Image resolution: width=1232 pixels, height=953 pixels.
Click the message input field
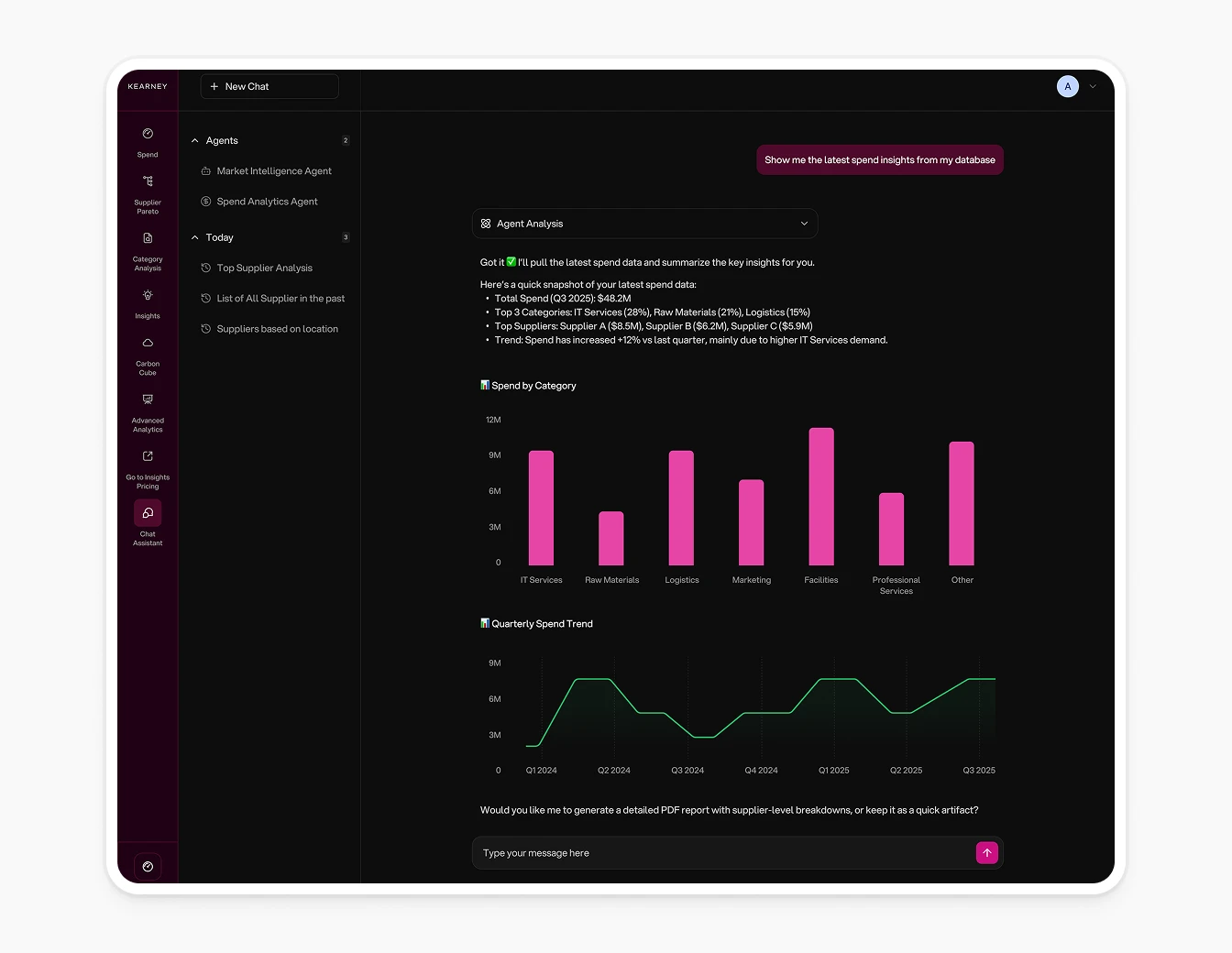(x=724, y=853)
